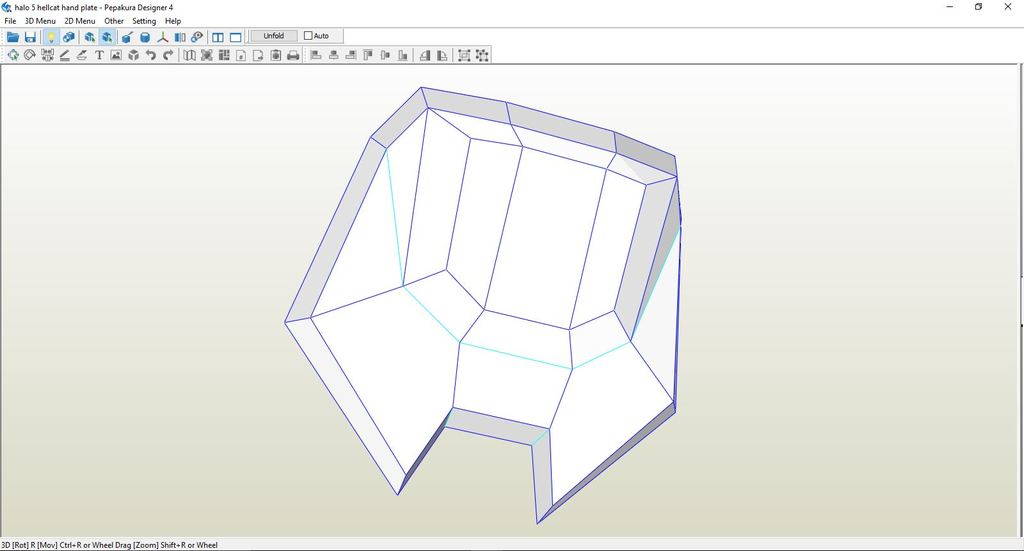The image size is (1024, 551).
Task: Click the blue split-panel icon before the chain link
Action: pos(180,37)
